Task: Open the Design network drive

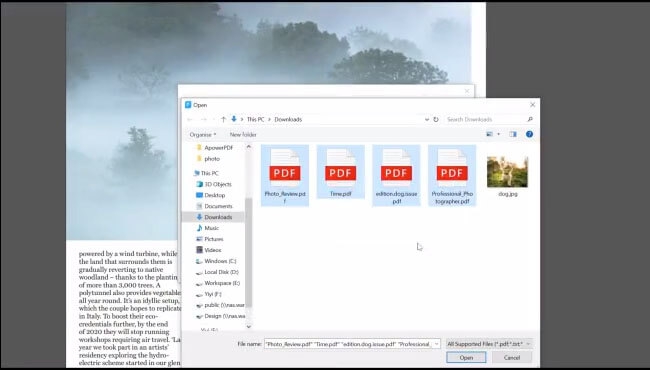Action: [x=220, y=316]
